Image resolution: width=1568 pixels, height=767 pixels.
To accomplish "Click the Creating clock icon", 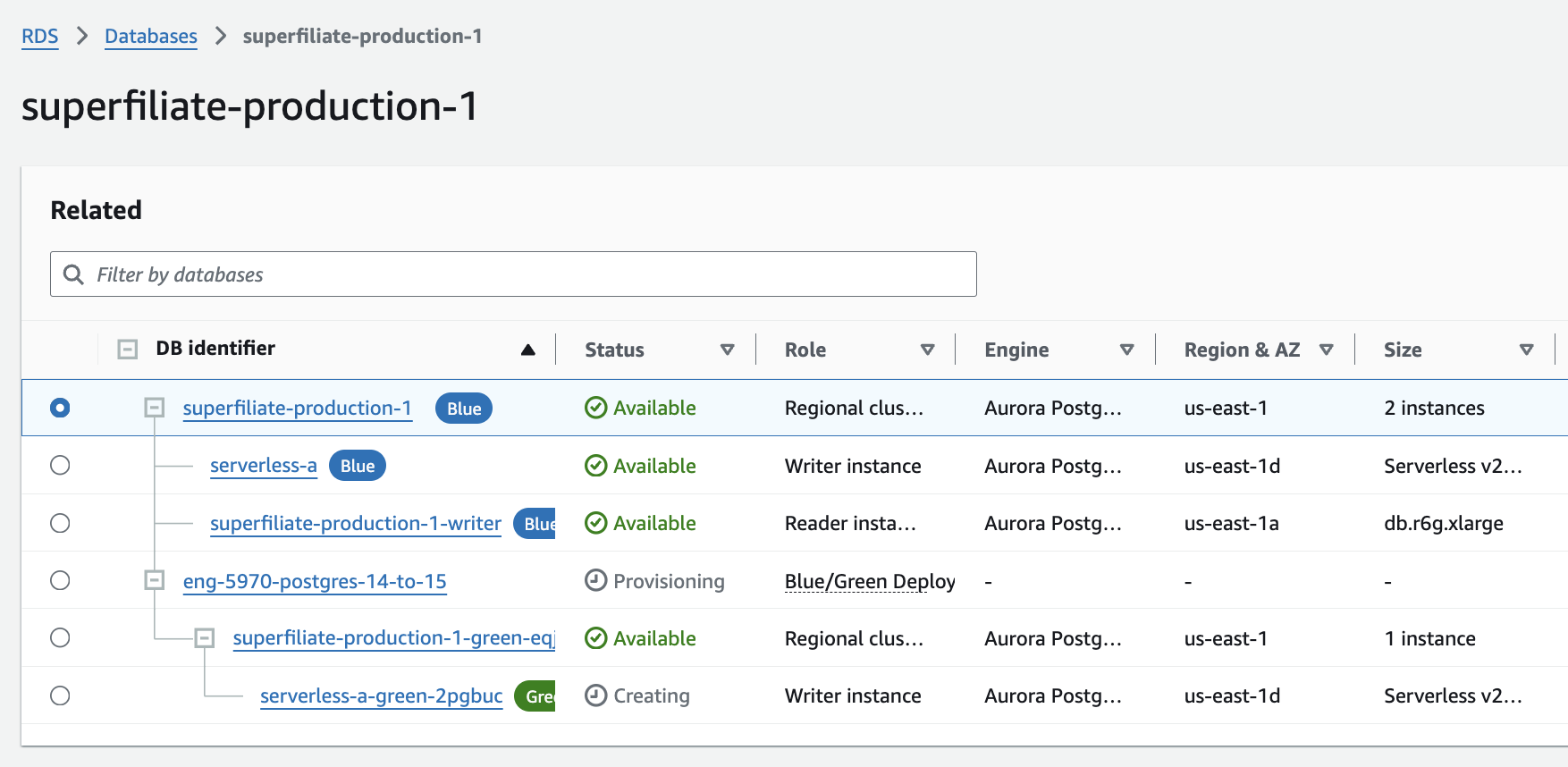I will [596, 695].
